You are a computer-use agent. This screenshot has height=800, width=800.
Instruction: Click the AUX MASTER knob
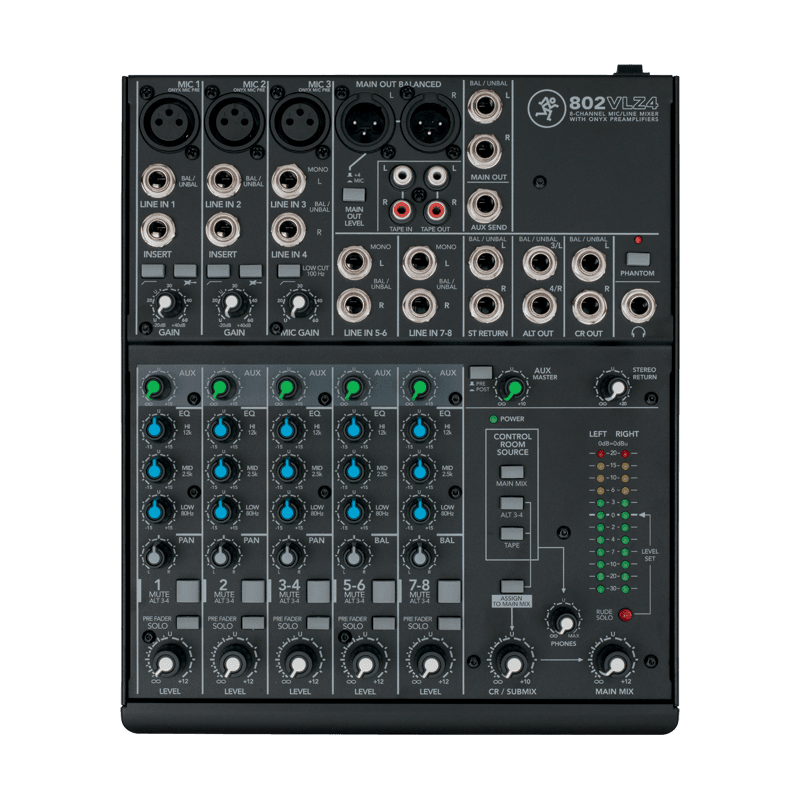pyautogui.click(x=512, y=388)
